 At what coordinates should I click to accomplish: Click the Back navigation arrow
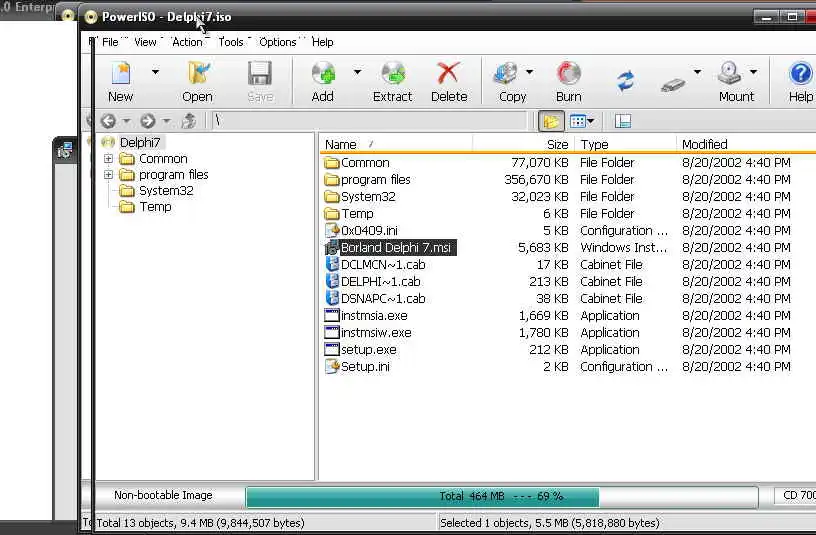coord(108,121)
